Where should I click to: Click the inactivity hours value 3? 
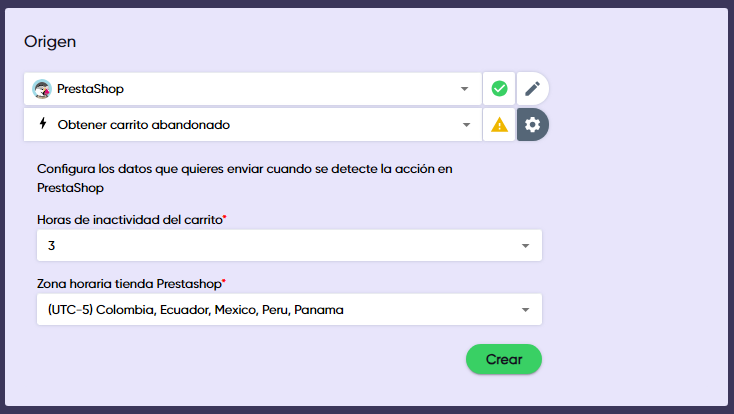(51, 245)
